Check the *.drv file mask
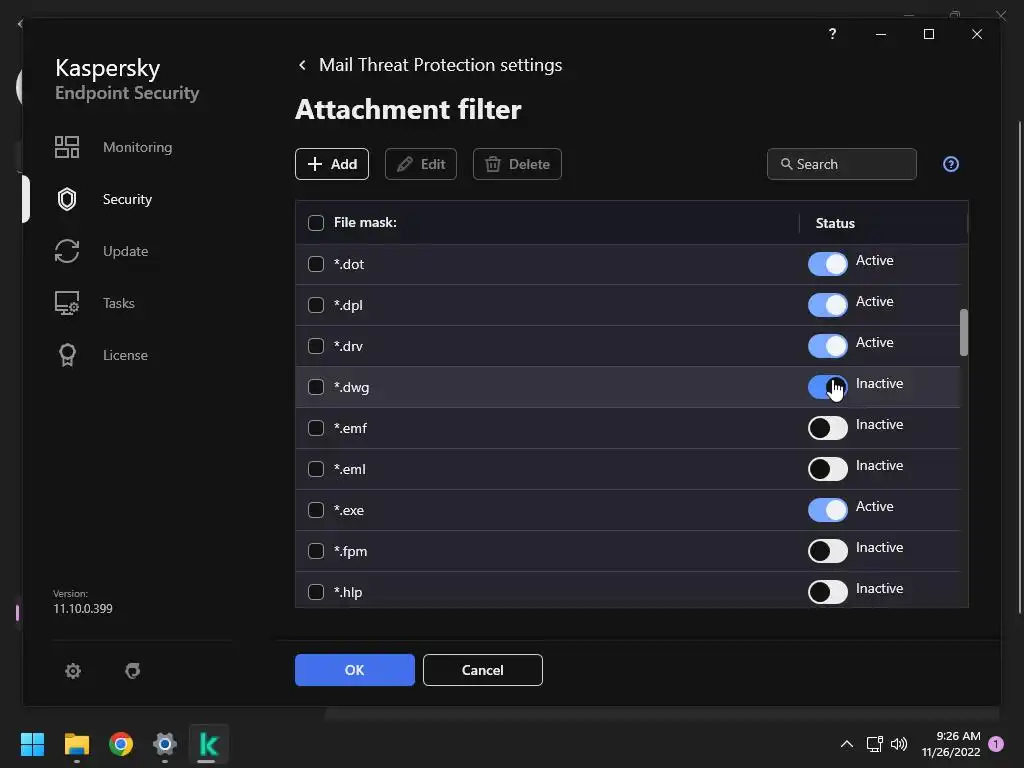Screen dimensions: 1024x768 (x=315, y=346)
